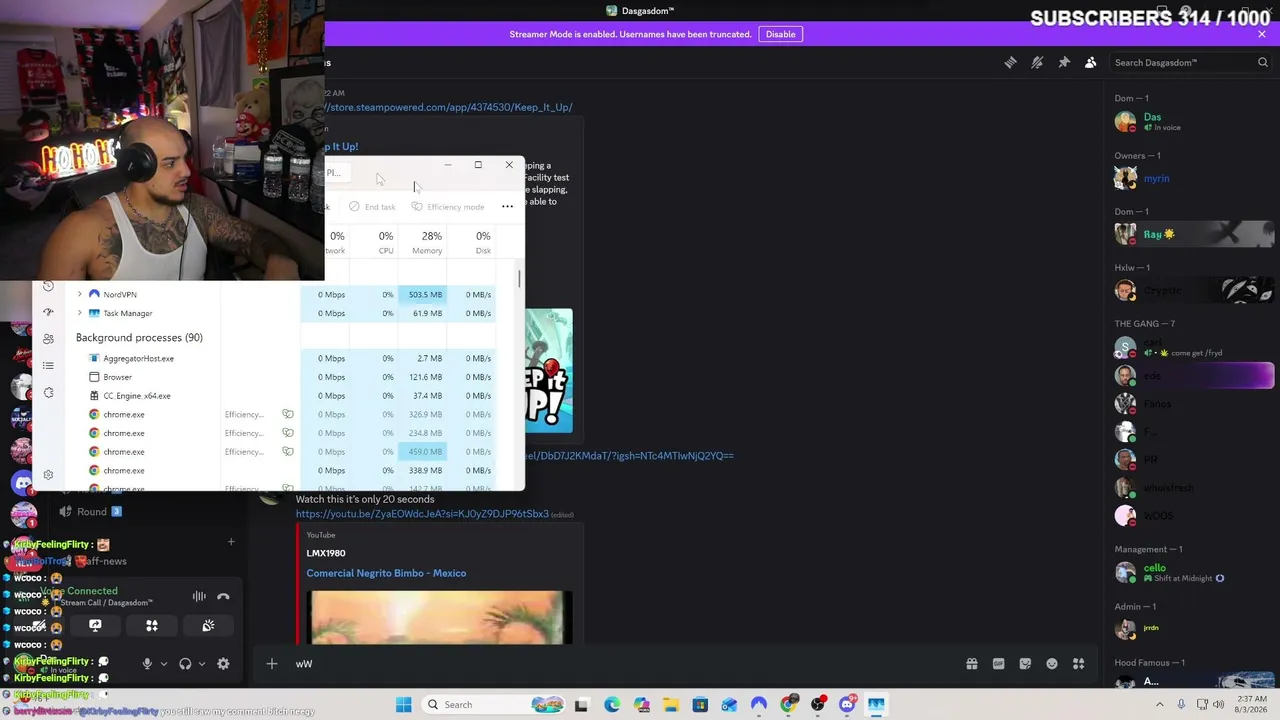Toggle channel notification mute bell in Discord
Viewport: 1280px width, 720px height.
point(1037,62)
